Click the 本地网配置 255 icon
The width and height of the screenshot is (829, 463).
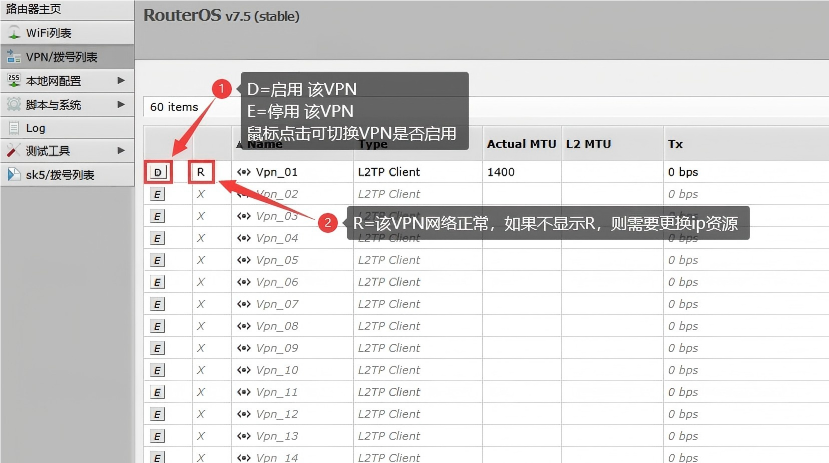[x=14, y=80]
